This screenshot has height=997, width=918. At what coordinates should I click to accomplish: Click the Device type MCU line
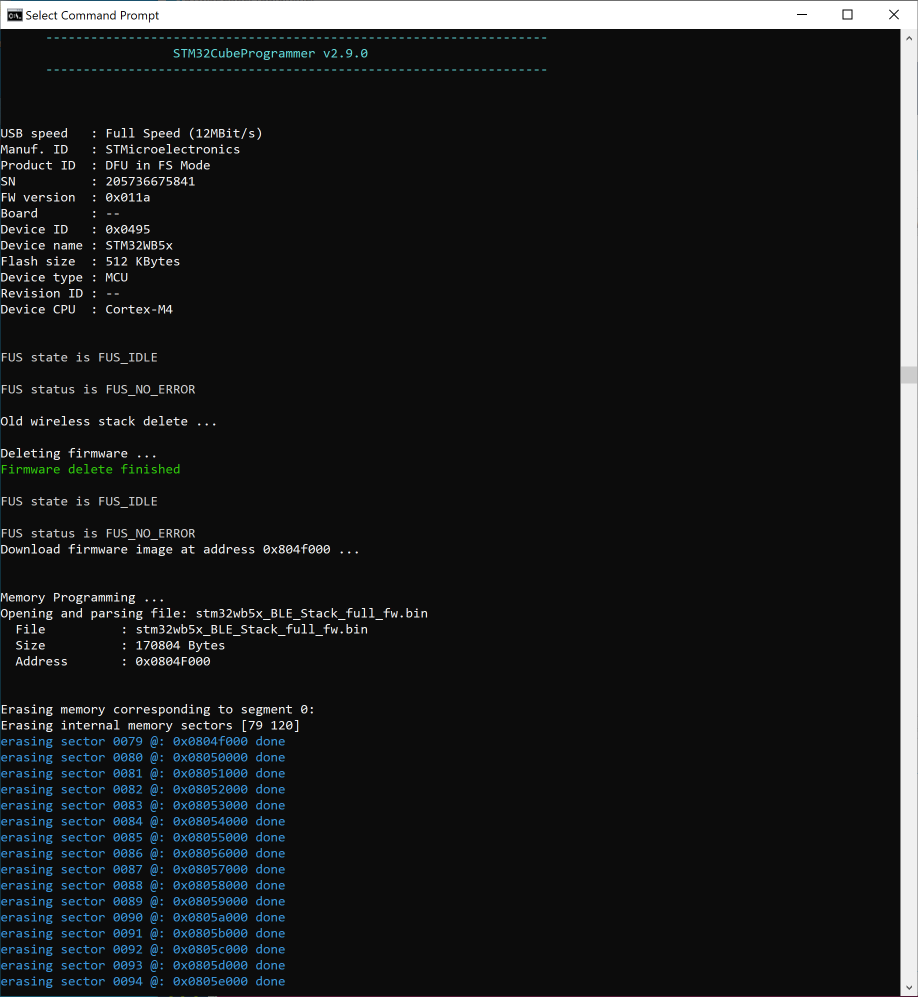click(x=64, y=277)
